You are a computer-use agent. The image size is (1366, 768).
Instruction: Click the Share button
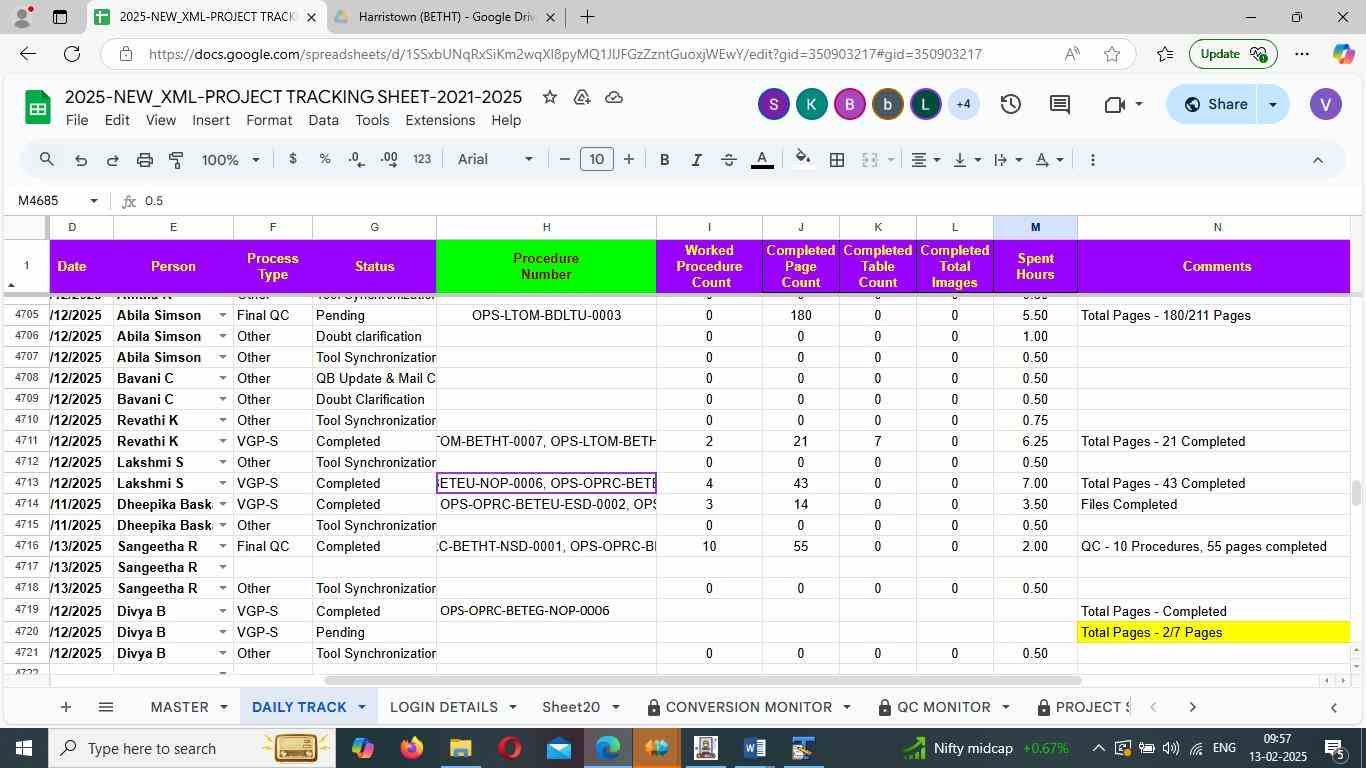click(x=1214, y=104)
